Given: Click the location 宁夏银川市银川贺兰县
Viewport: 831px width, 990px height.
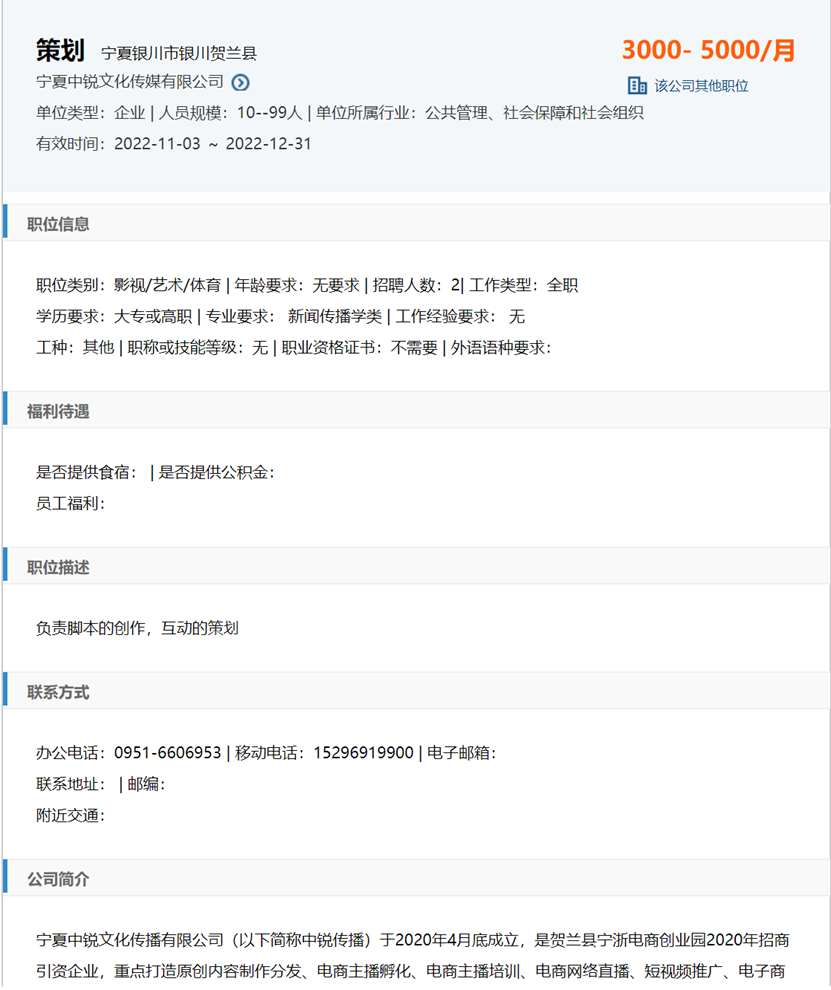Looking at the screenshot, I should [179, 53].
